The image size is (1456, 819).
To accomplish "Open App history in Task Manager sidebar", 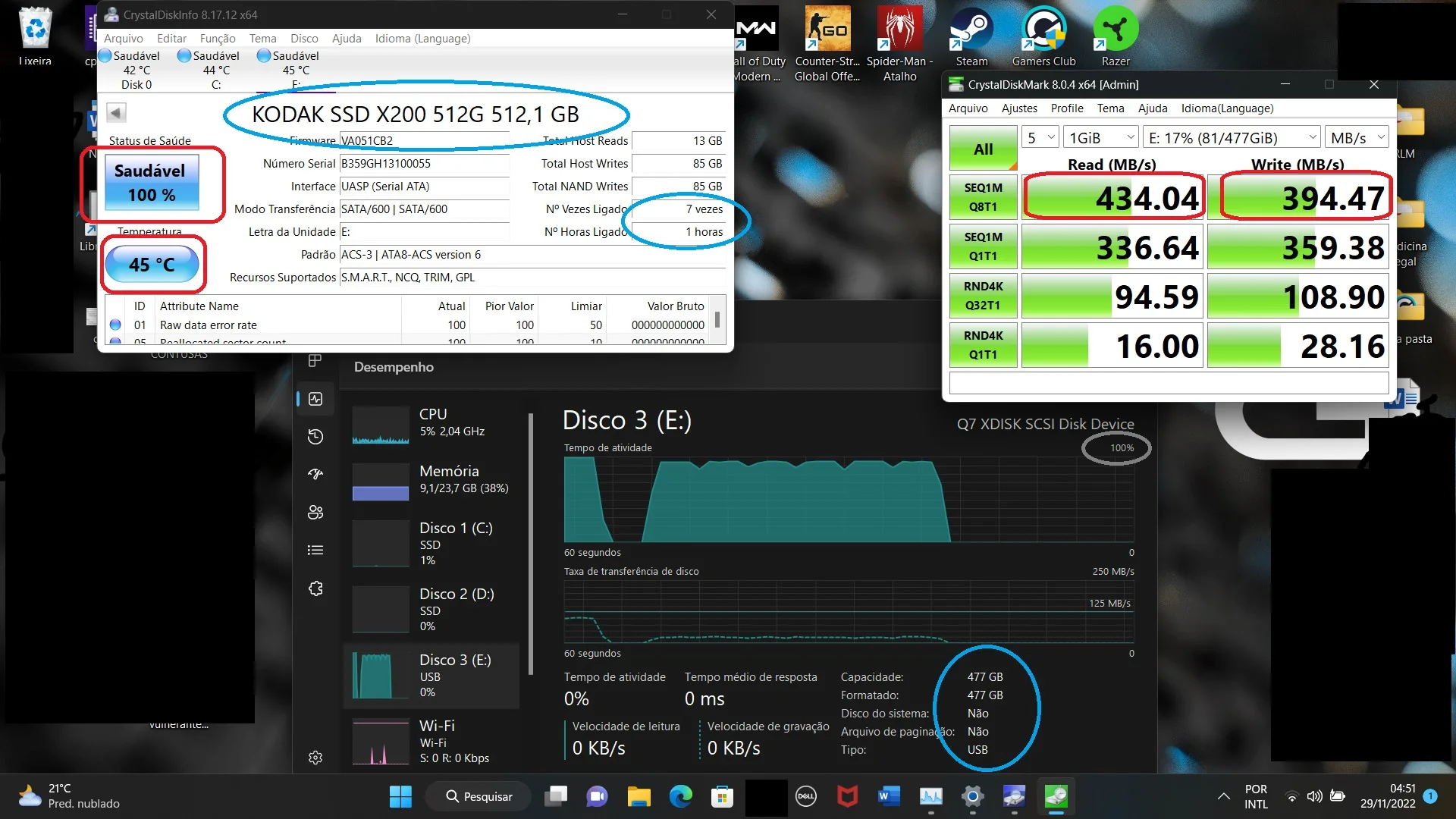I will tap(315, 437).
